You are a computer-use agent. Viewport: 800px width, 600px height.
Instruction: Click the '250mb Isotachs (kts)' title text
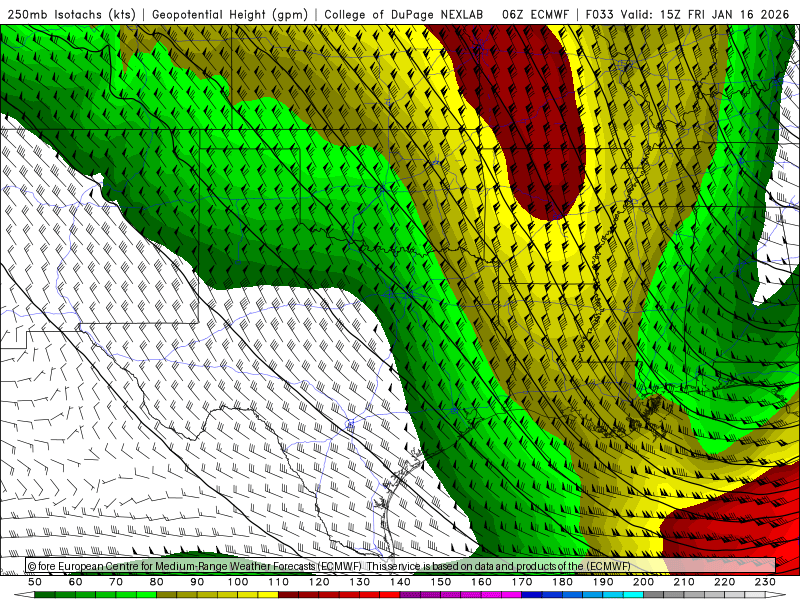click(x=71, y=14)
